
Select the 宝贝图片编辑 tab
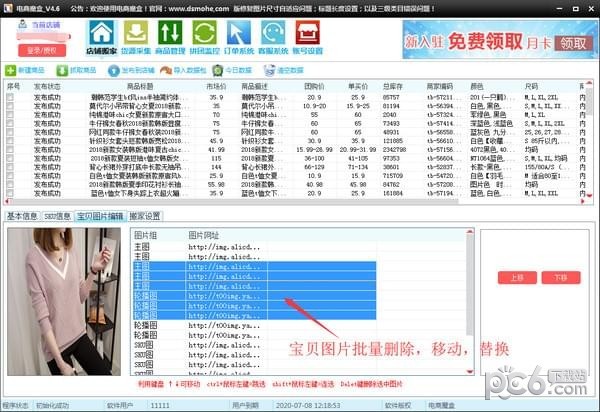coord(100,216)
